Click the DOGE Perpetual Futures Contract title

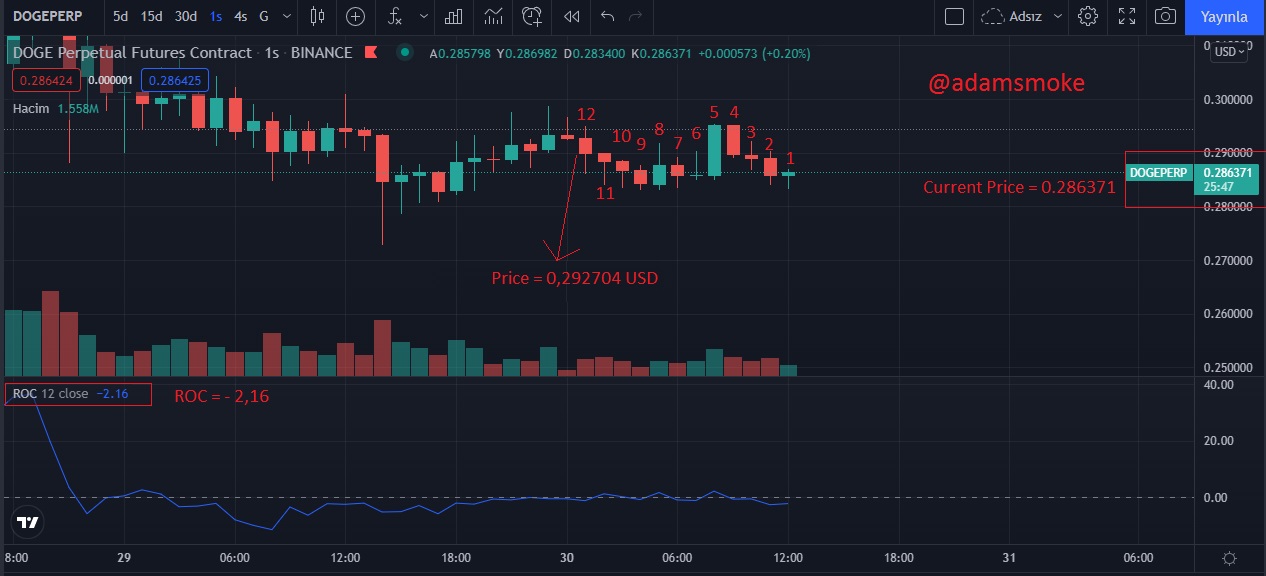pos(133,53)
